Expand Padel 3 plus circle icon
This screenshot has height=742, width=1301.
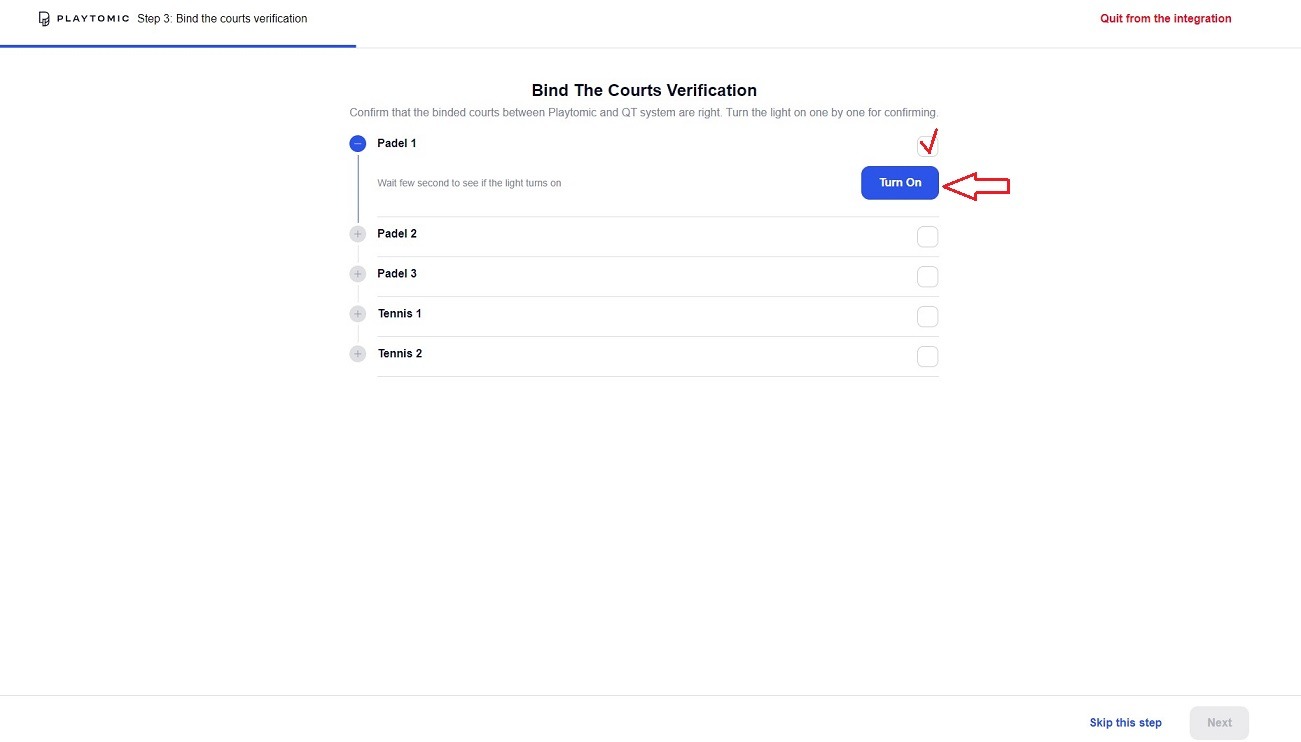[358, 274]
